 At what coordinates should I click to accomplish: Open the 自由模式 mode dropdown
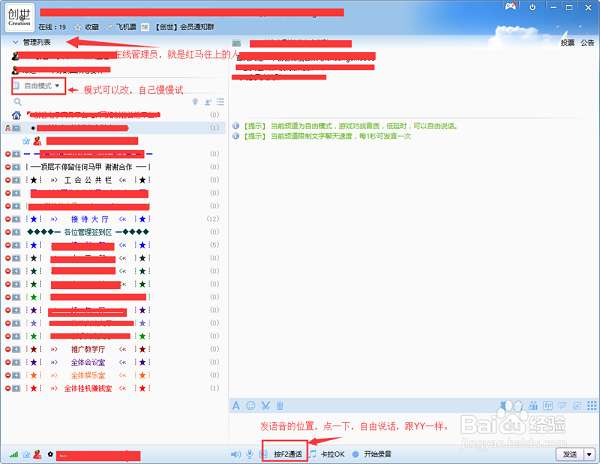(38, 86)
